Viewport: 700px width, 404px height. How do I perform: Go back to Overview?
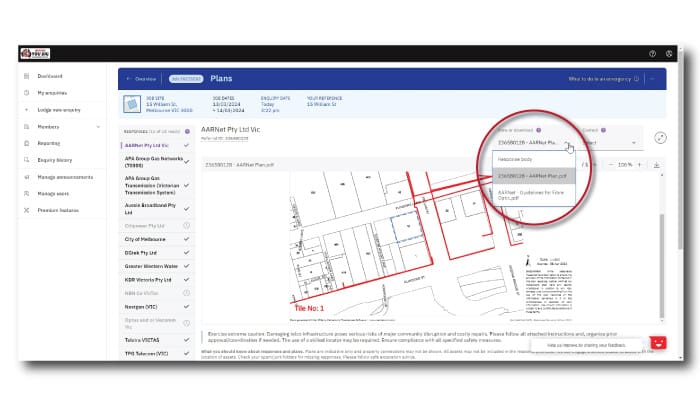tap(142, 78)
